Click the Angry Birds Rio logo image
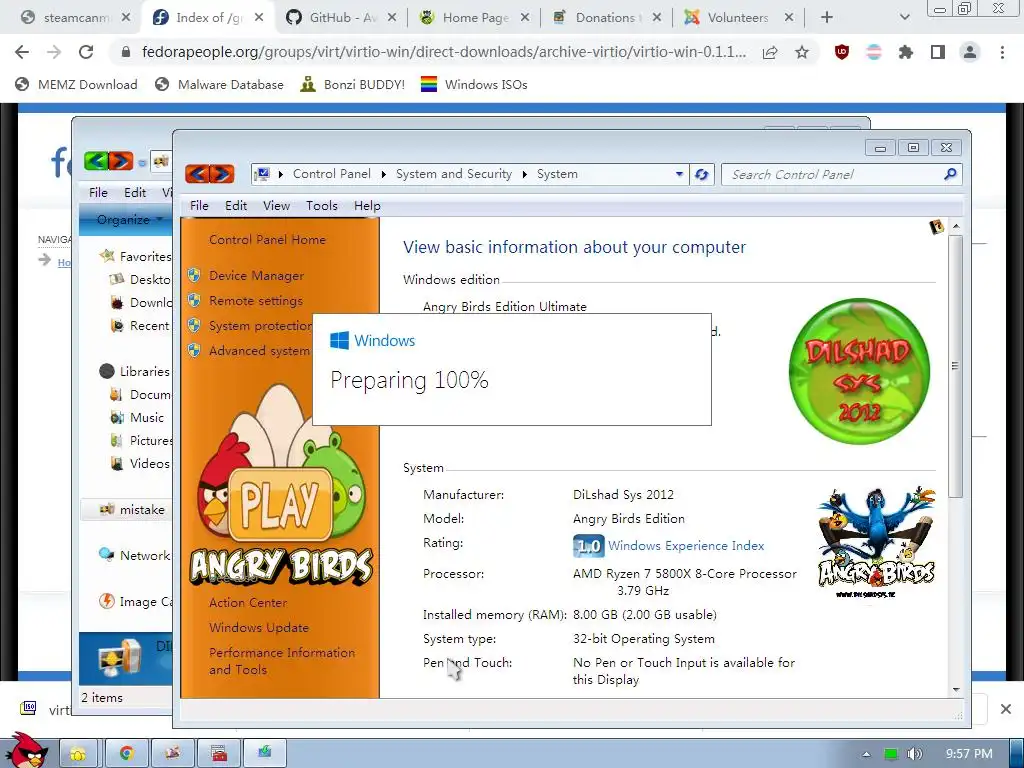 (x=877, y=541)
